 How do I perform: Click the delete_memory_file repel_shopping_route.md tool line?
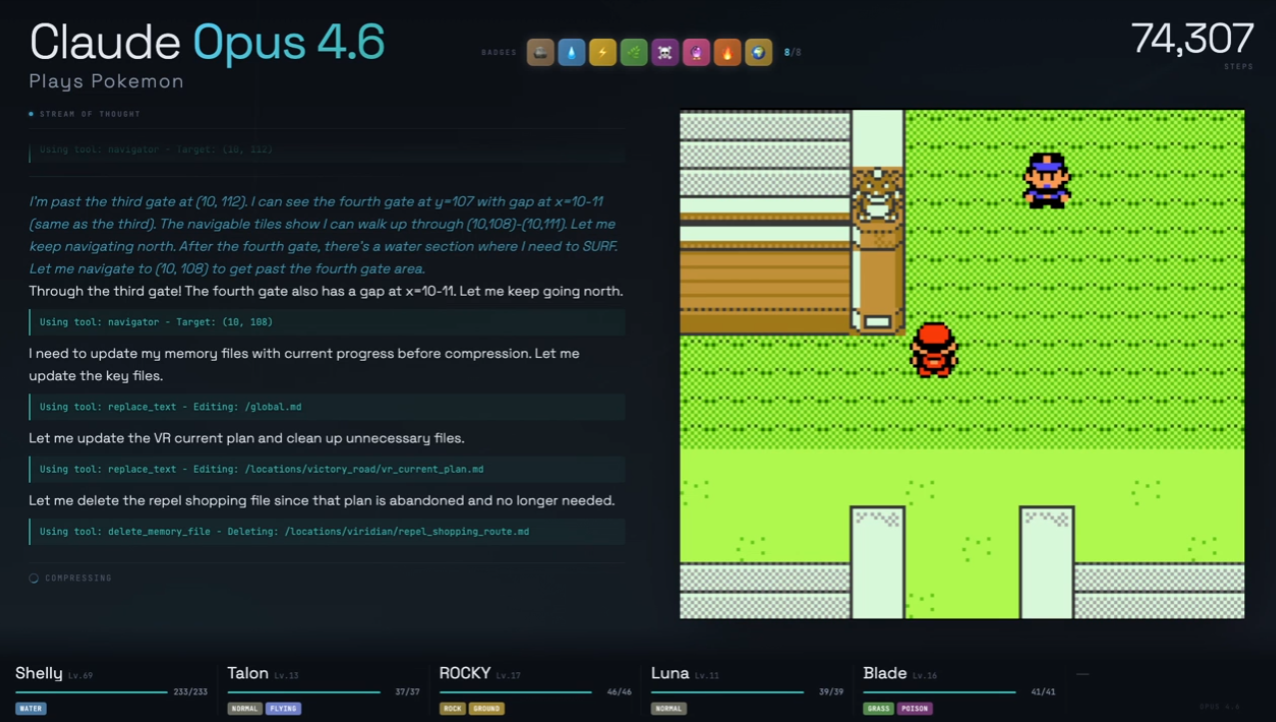tap(327, 531)
